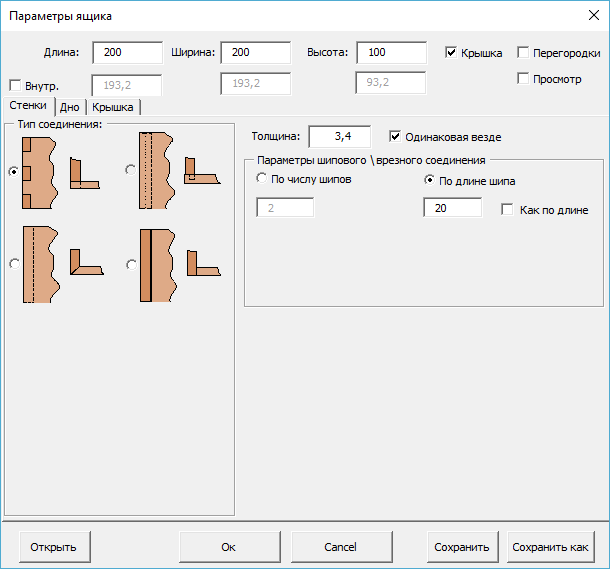This screenshot has width=610, height=569.
Task: Toggle the 'Внутр.' inner dimensions checkbox
Action: tap(15, 84)
